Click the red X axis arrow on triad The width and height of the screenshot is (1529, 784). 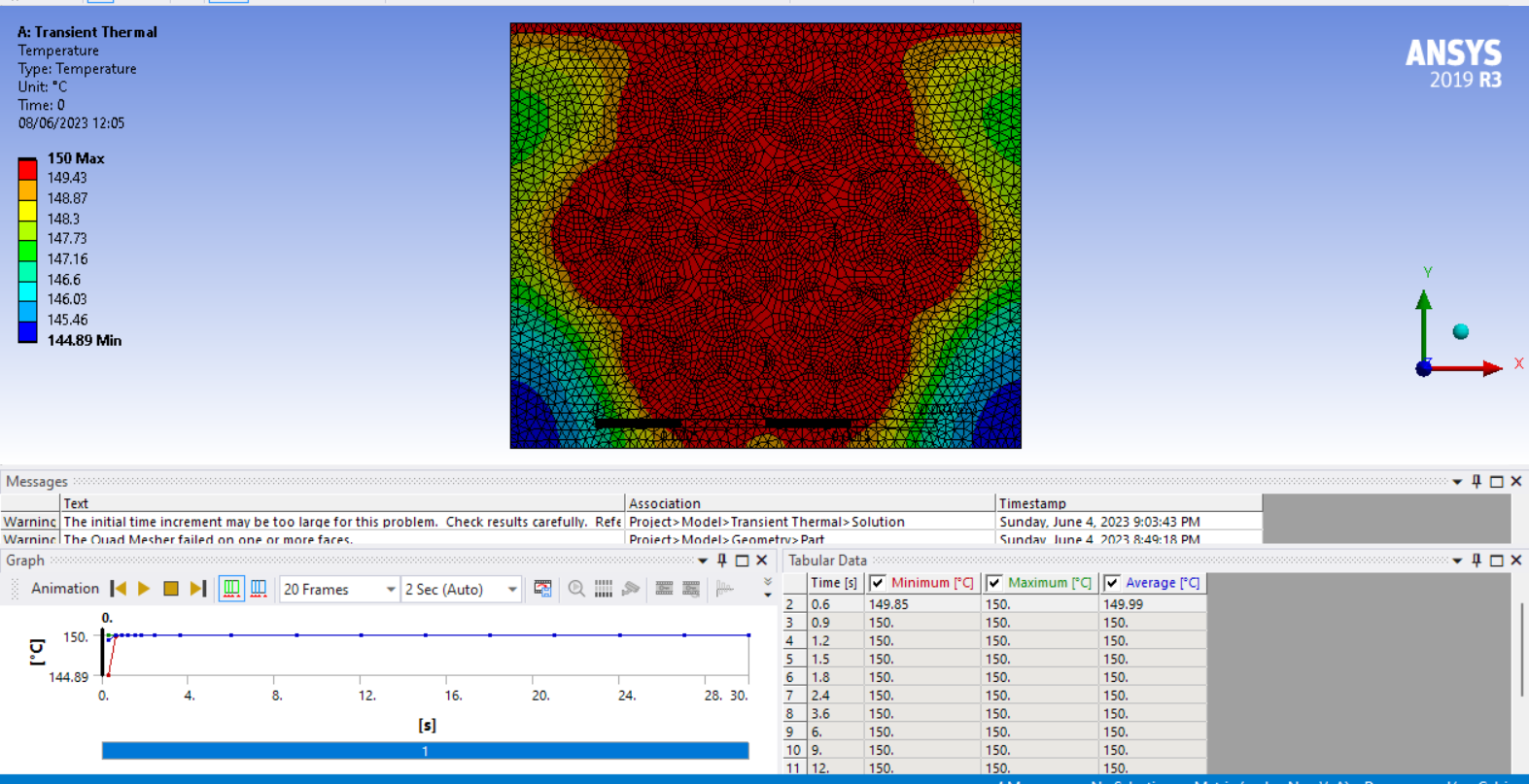[x=1468, y=368]
